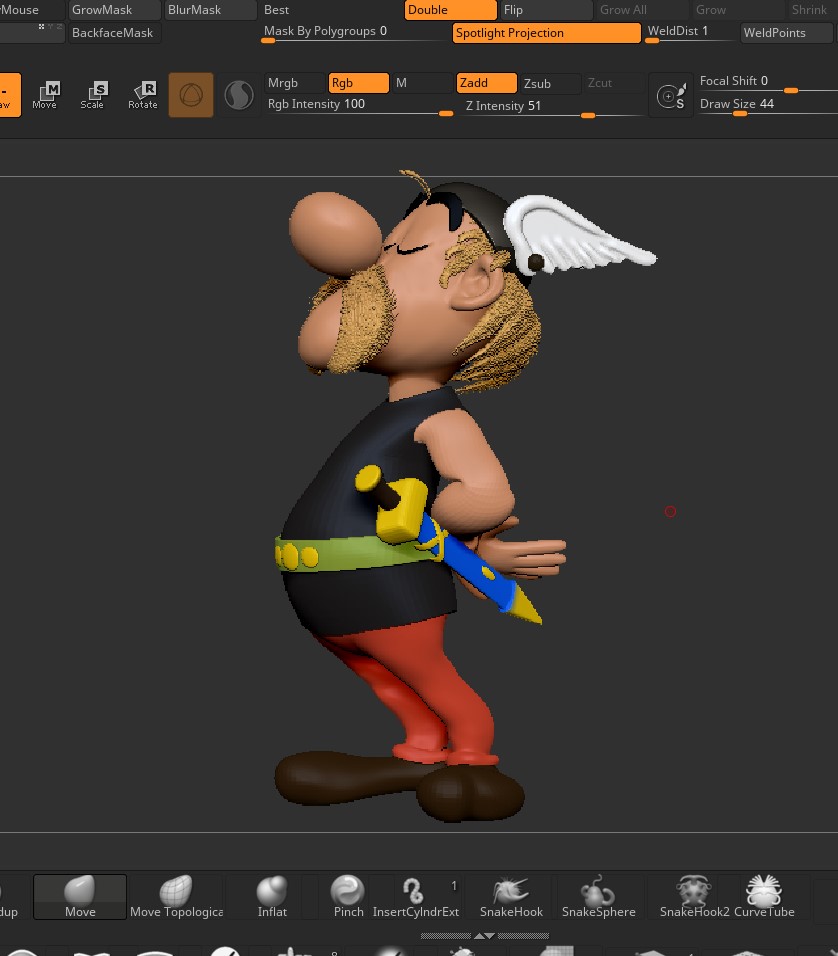Select the Scale transform tool
838x956 pixels.
point(93,95)
